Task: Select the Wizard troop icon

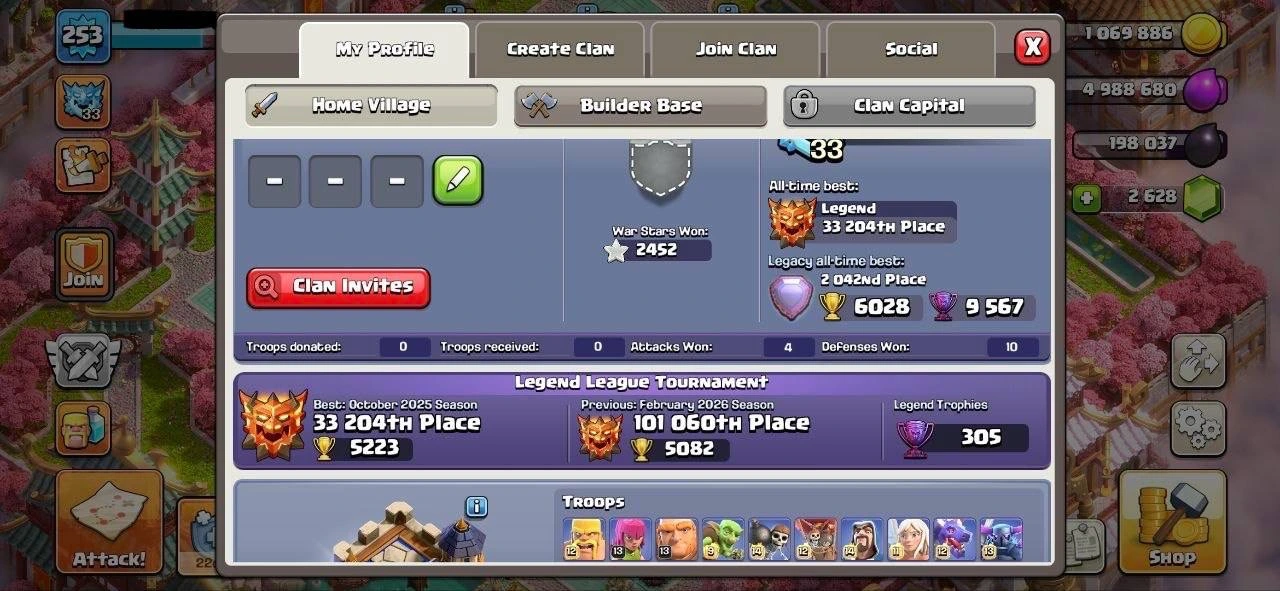Action: (x=861, y=538)
